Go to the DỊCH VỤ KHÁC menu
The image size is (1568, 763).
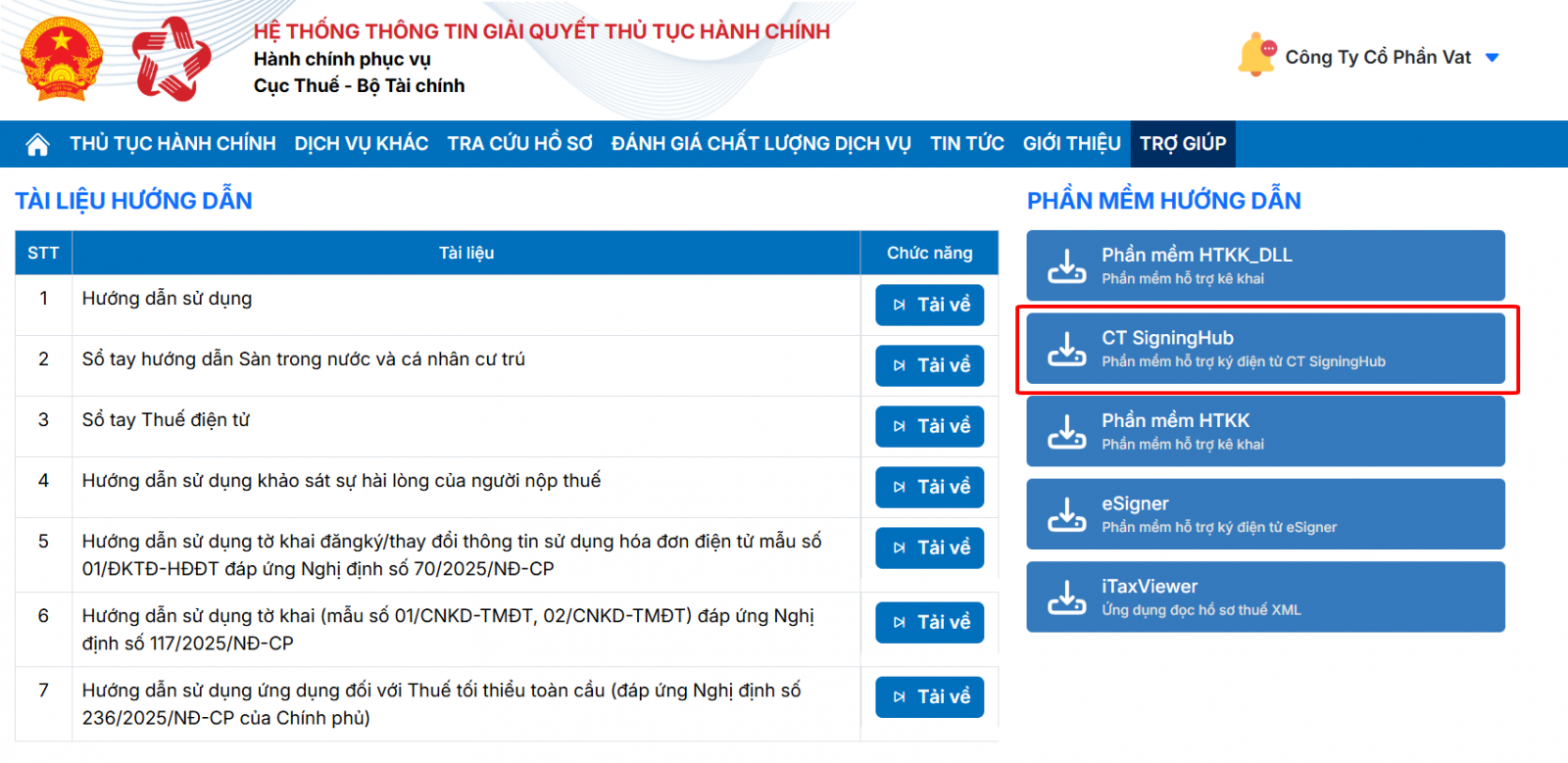pyautogui.click(x=361, y=144)
